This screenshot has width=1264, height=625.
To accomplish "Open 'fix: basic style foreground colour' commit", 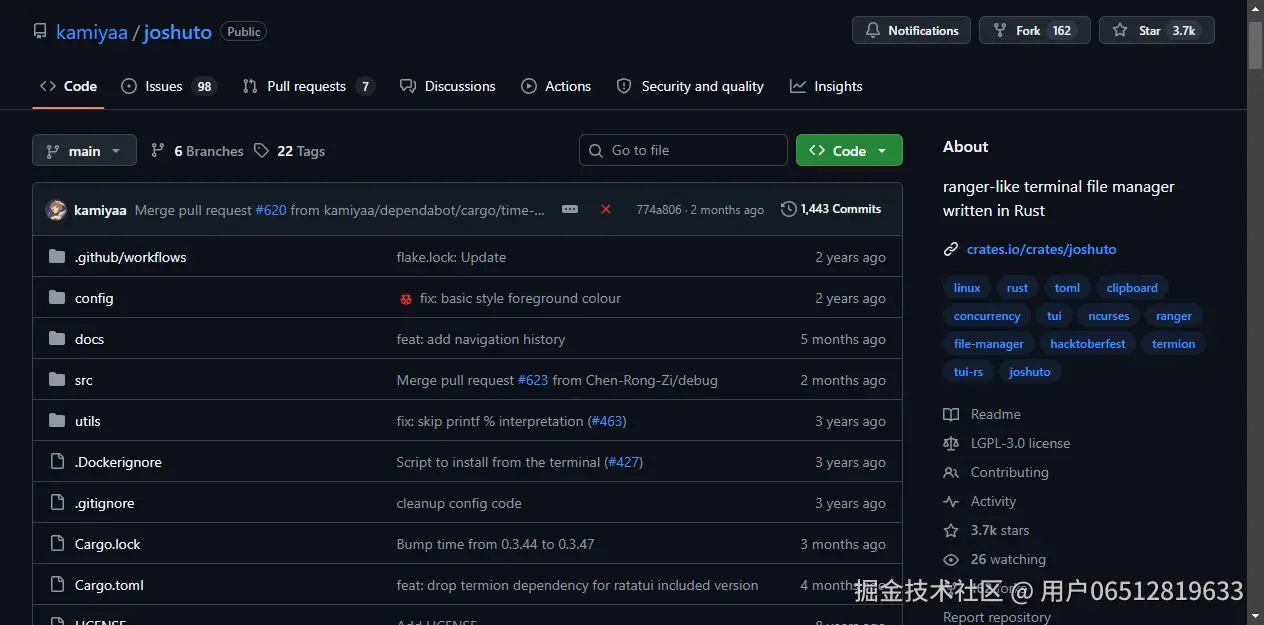I will click(x=520, y=298).
